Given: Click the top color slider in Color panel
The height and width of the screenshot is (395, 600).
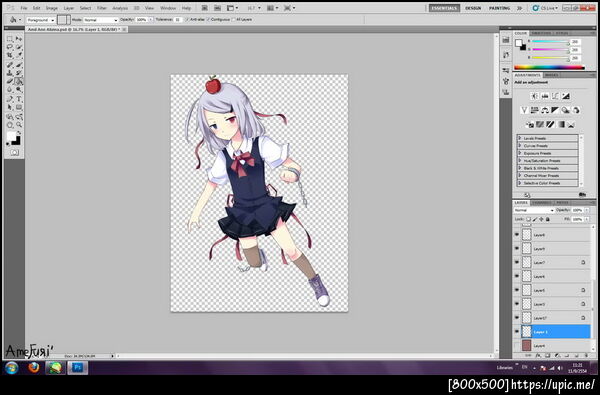Looking at the screenshot, I should [x=551, y=41].
